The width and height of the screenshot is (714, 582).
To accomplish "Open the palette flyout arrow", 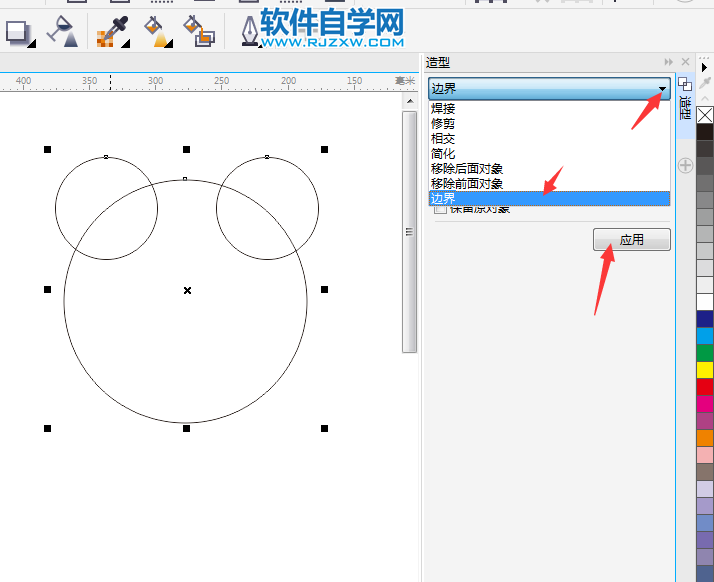I will point(704,67).
